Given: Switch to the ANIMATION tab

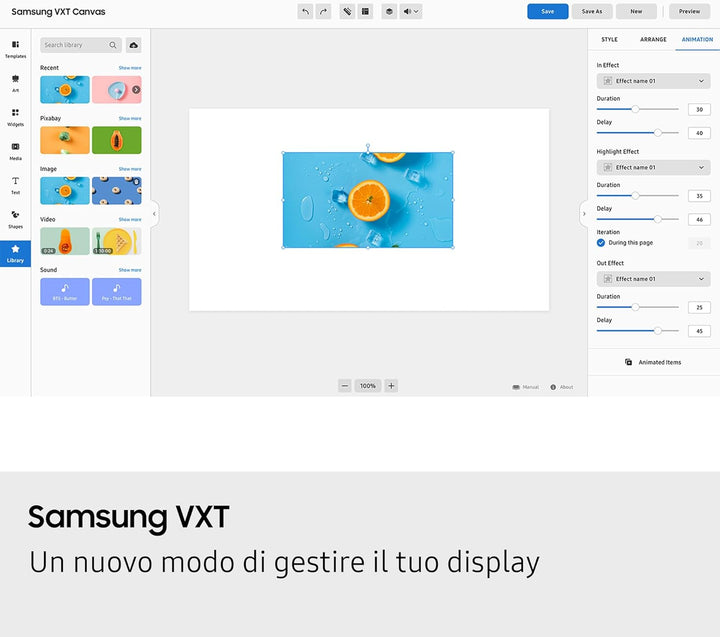Looking at the screenshot, I should click(x=697, y=39).
